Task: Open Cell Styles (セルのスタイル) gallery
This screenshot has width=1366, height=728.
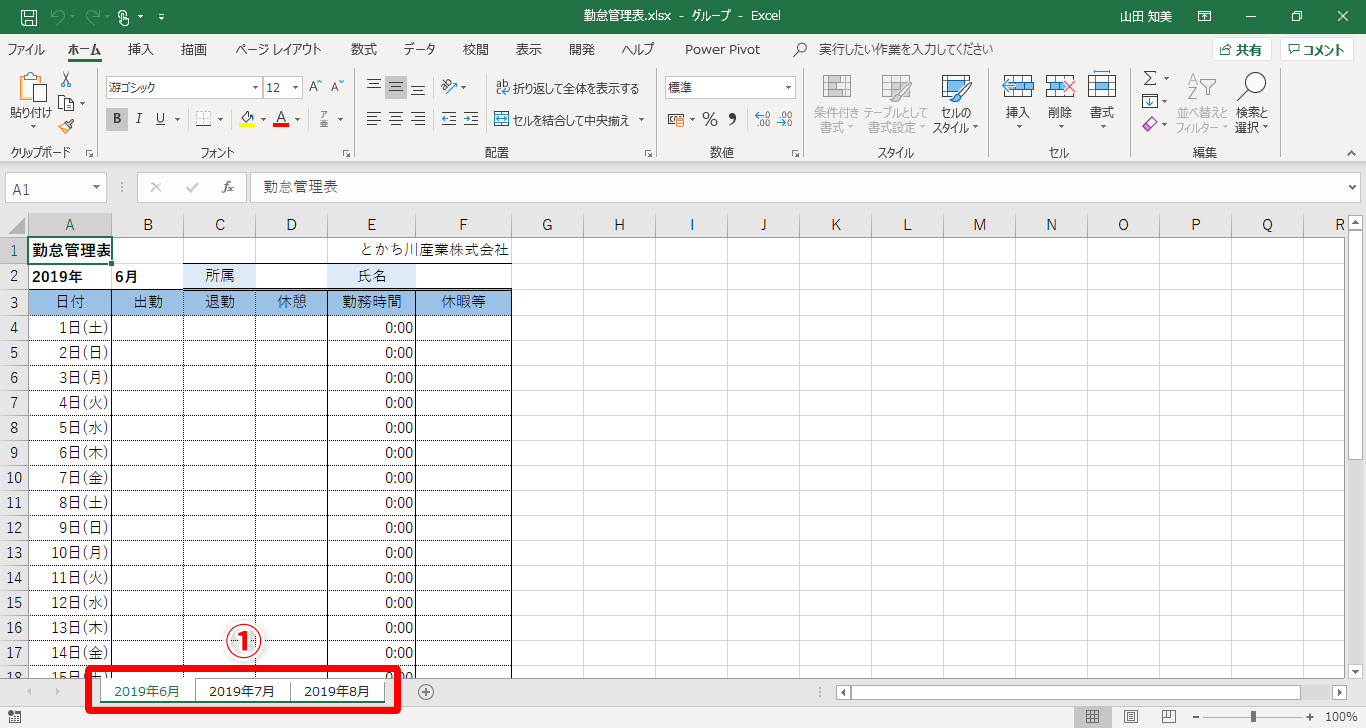Action: point(956,103)
